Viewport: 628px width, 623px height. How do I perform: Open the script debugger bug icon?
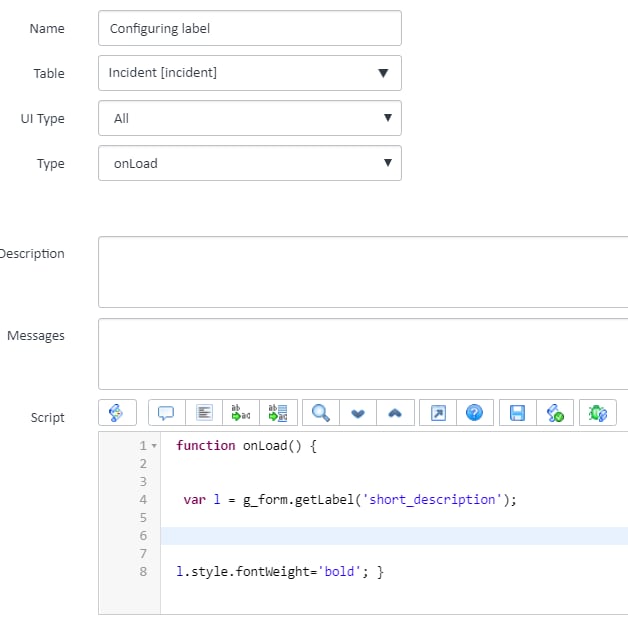[x=598, y=412]
